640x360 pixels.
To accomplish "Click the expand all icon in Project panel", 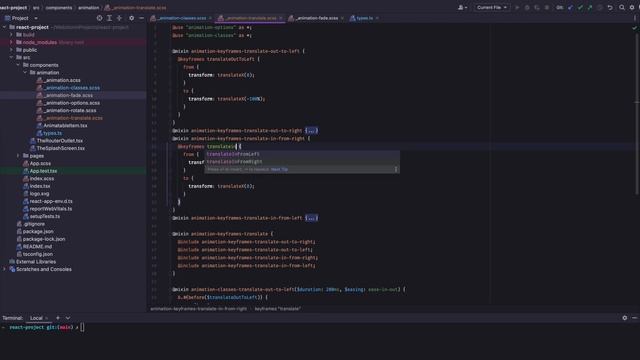I will 109,18.
